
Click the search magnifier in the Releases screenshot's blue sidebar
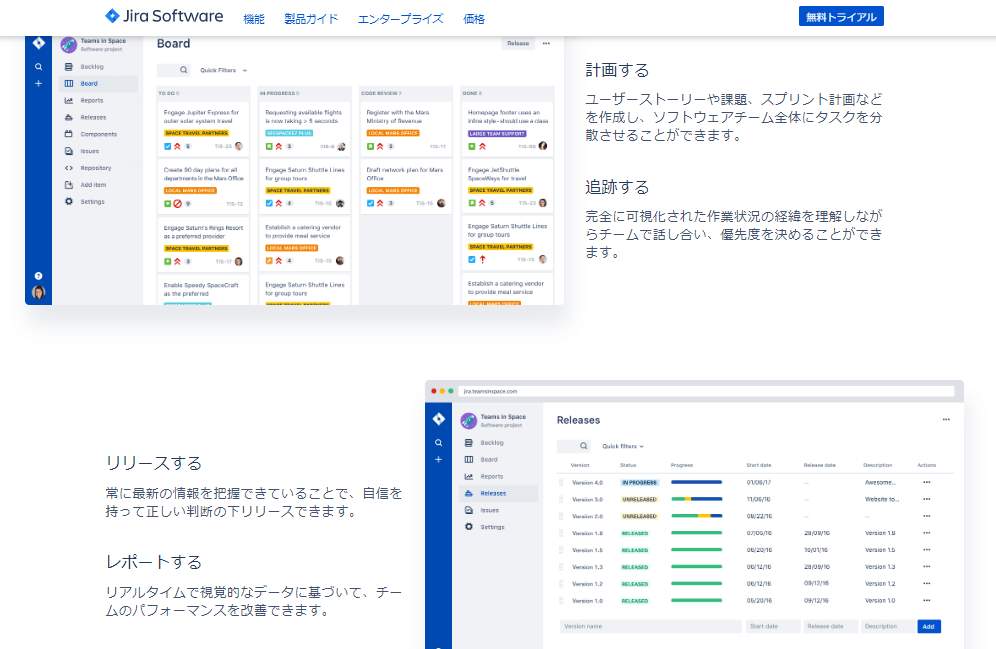pyautogui.click(x=438, y=443)
